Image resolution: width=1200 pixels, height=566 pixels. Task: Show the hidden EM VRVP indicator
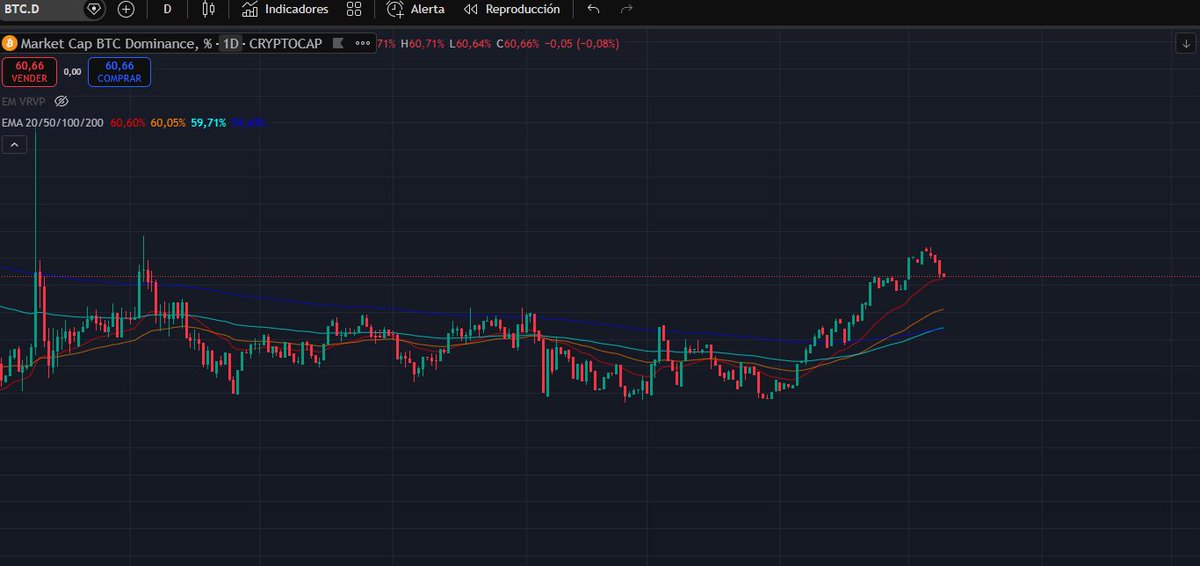[x=61, y=101]
